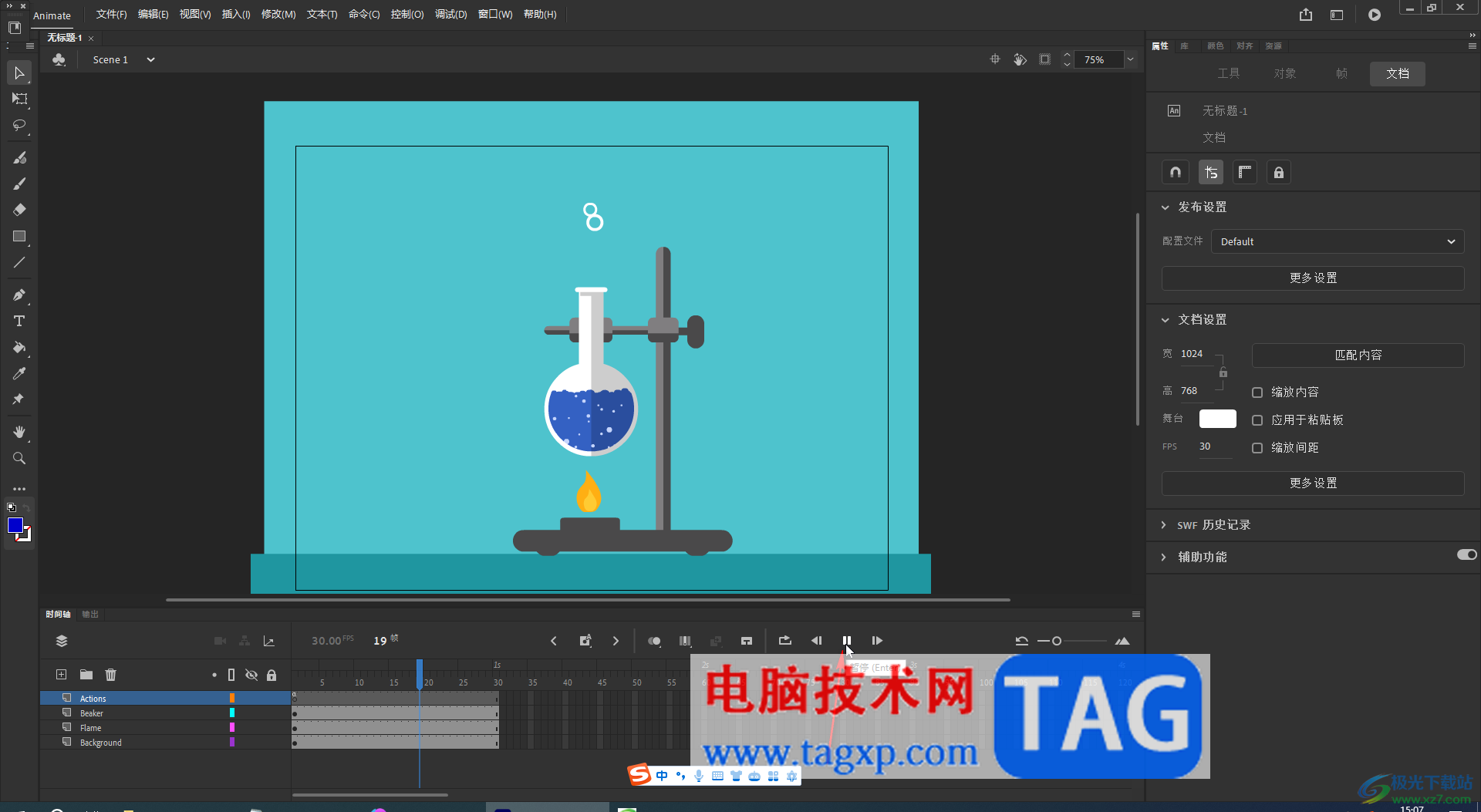Toggle the lock button in document properties
Screen dimensions: 1481x812
[x=1279, y=173]
